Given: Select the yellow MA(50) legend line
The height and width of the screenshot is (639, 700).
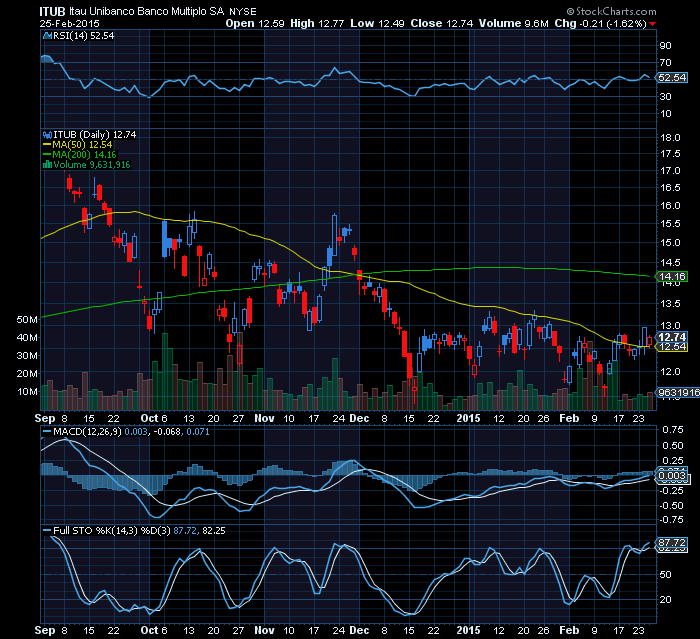Looking at the screenshot, I should pos(47,145).
